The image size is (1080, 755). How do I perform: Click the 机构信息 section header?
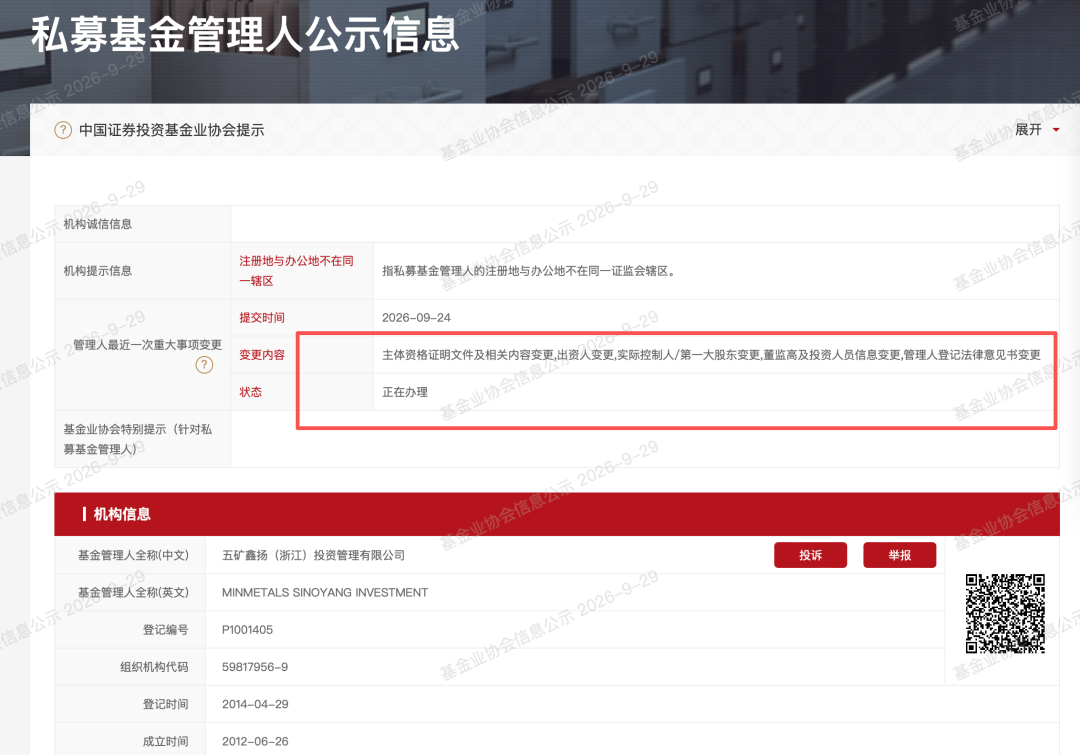click(122, 514)
